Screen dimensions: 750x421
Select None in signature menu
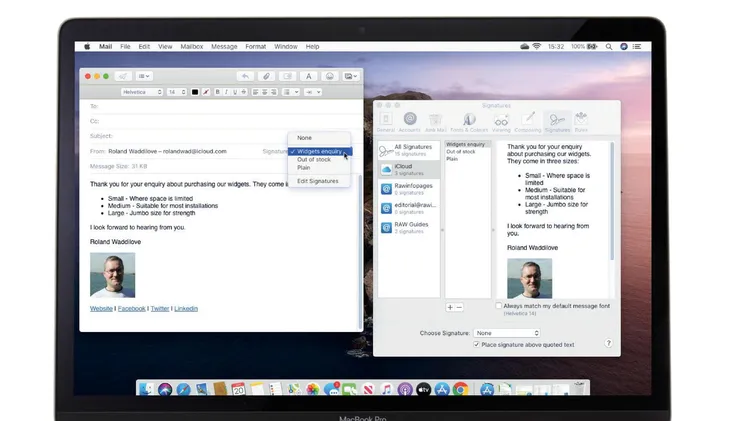[x=320, y=138]
